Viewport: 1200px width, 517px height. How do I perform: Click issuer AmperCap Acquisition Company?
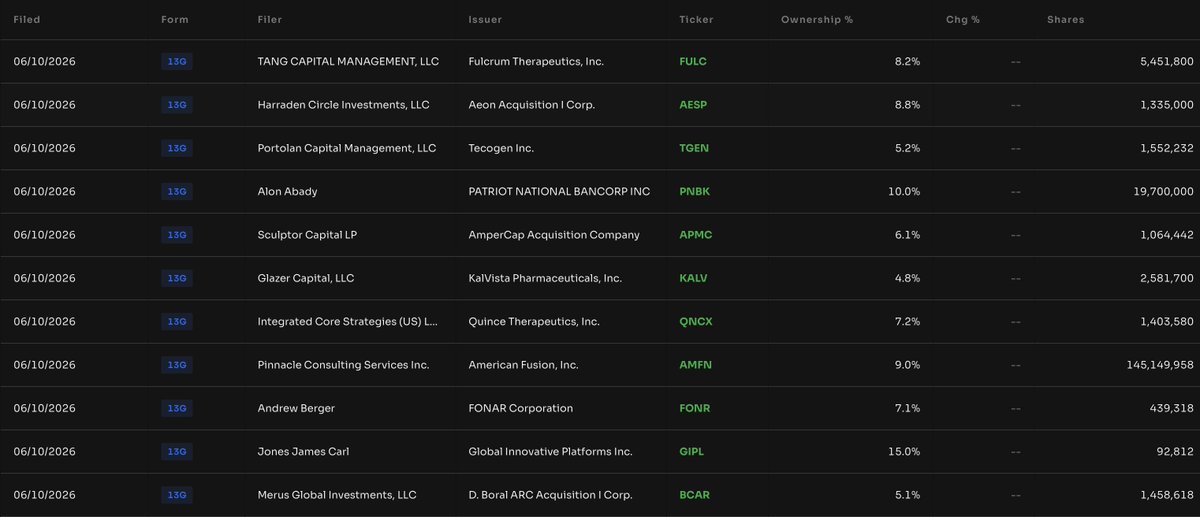point(553,235)
